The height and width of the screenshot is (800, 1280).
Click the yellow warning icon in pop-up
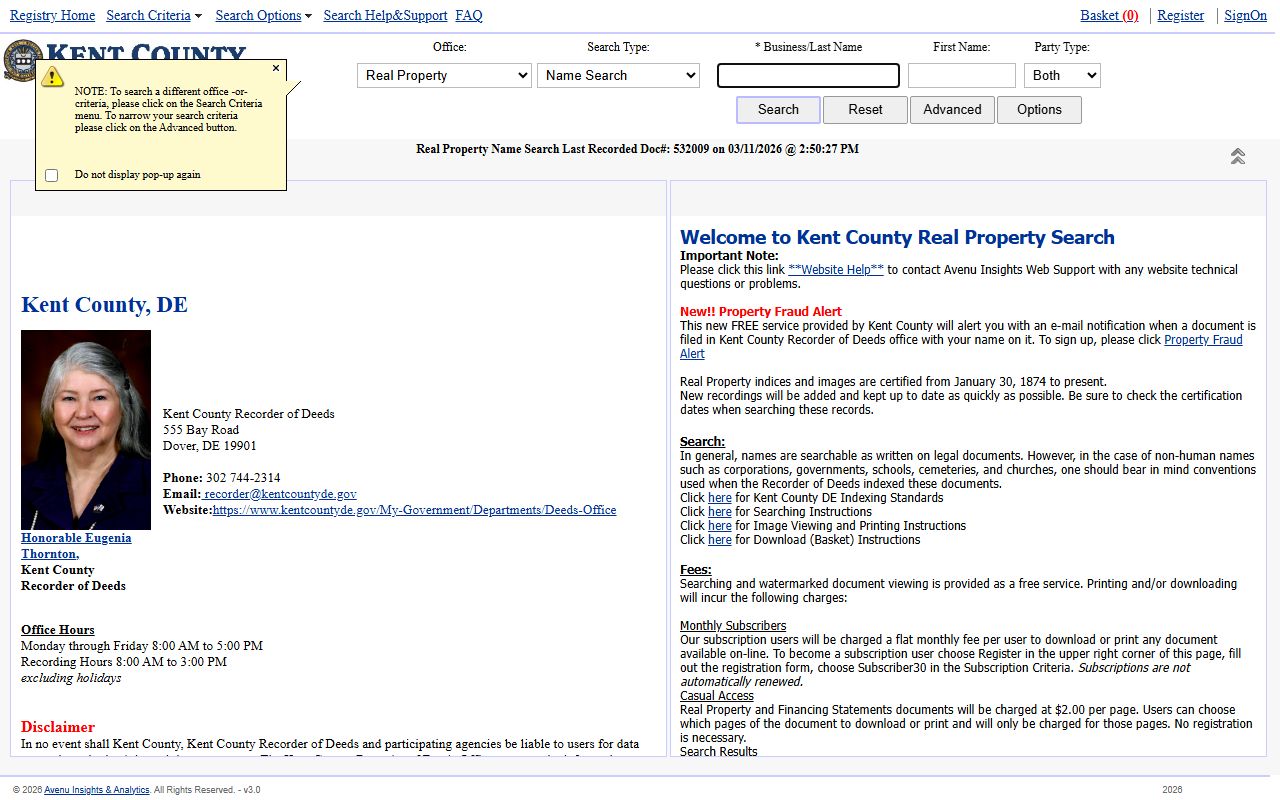pyautogui.click(x=52, y=77)
